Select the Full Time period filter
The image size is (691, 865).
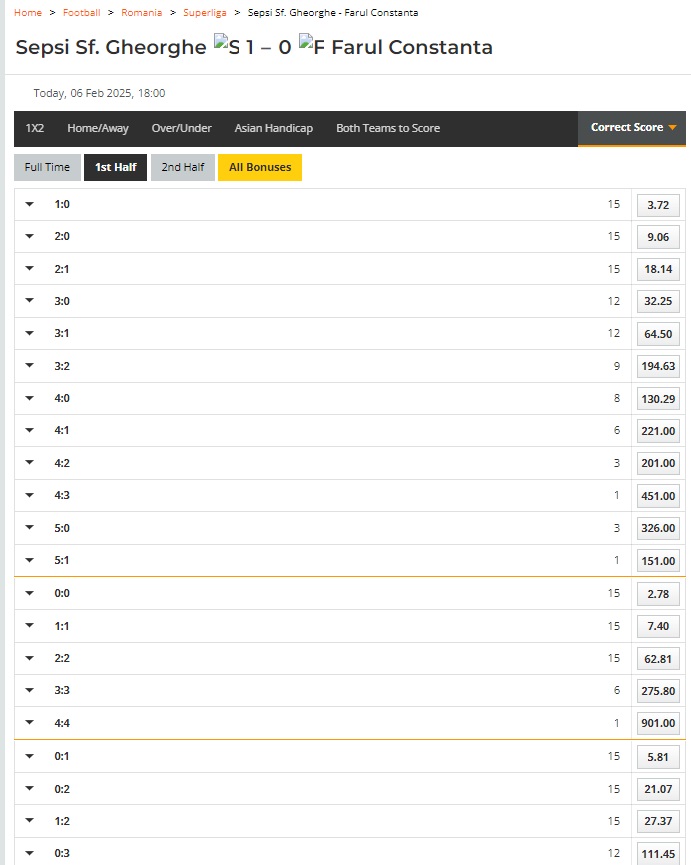pos(47,168)
